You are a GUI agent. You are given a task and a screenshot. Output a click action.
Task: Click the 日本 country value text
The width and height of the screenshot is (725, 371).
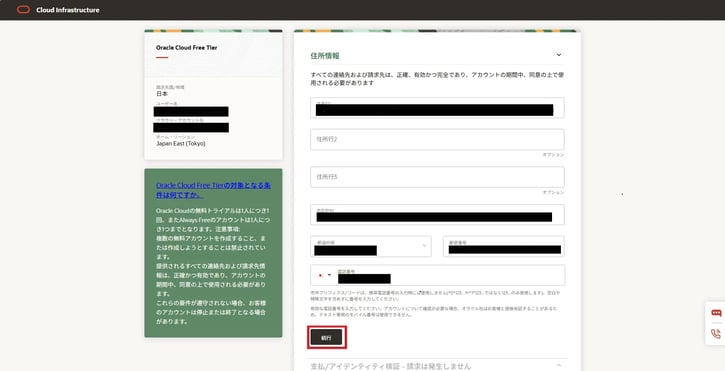(162, 94)
